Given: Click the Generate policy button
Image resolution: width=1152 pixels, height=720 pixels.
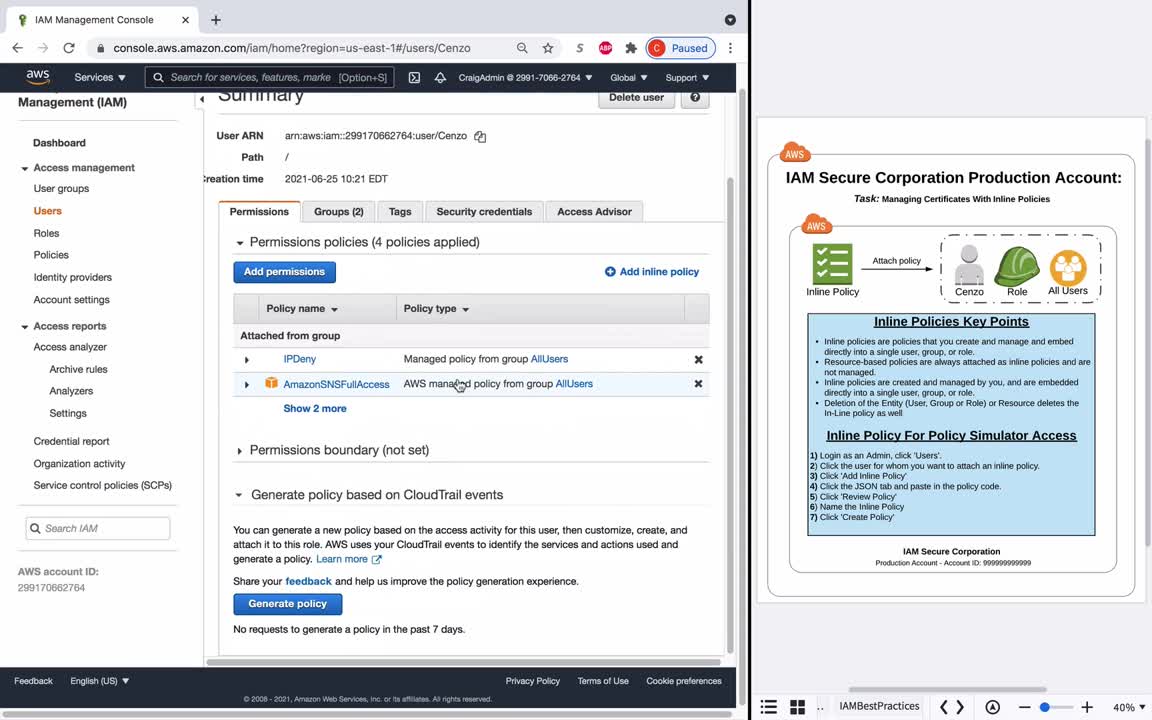Looking at the screenshot, I should 287,604.
